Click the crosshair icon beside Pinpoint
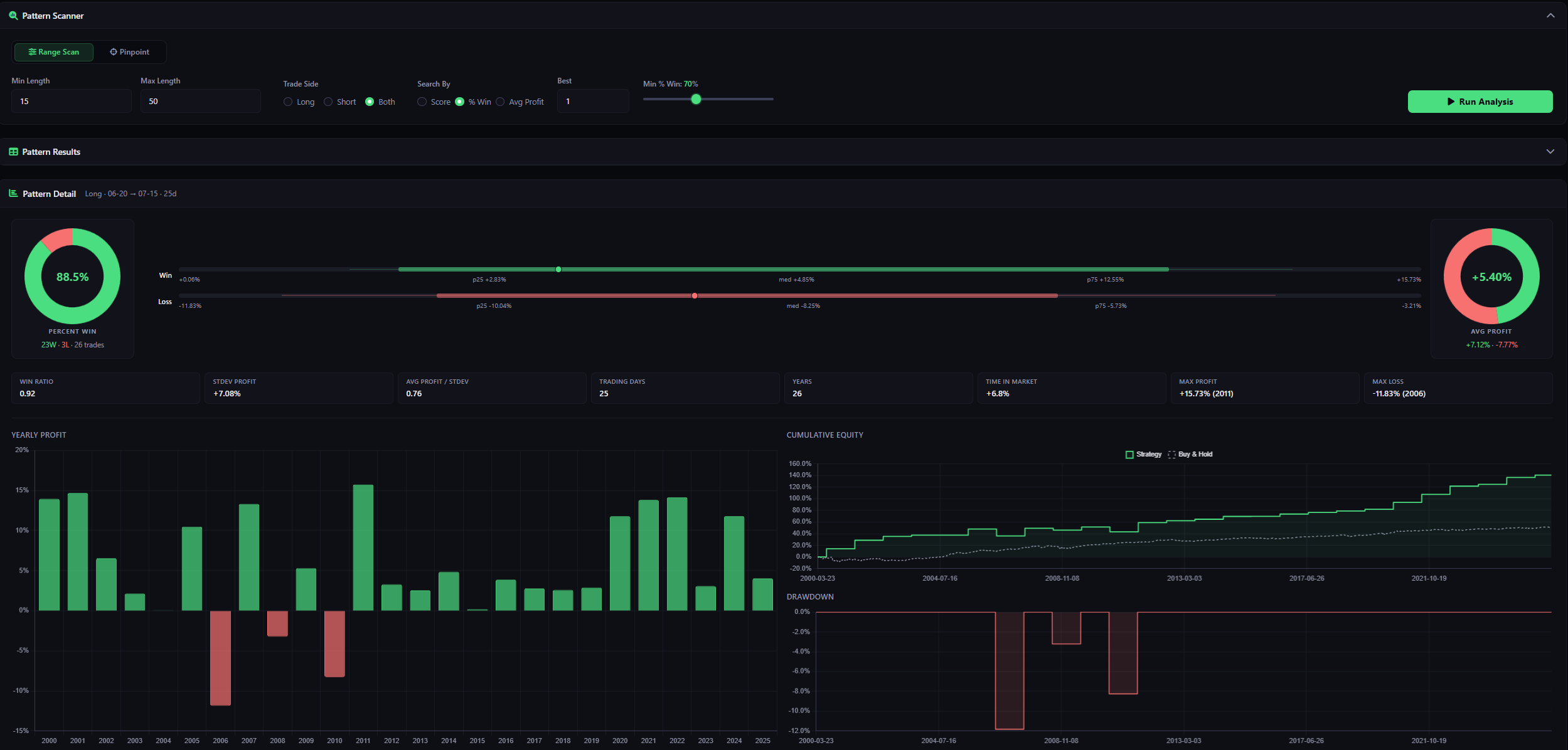1568x750 pixels. point(114,51)
